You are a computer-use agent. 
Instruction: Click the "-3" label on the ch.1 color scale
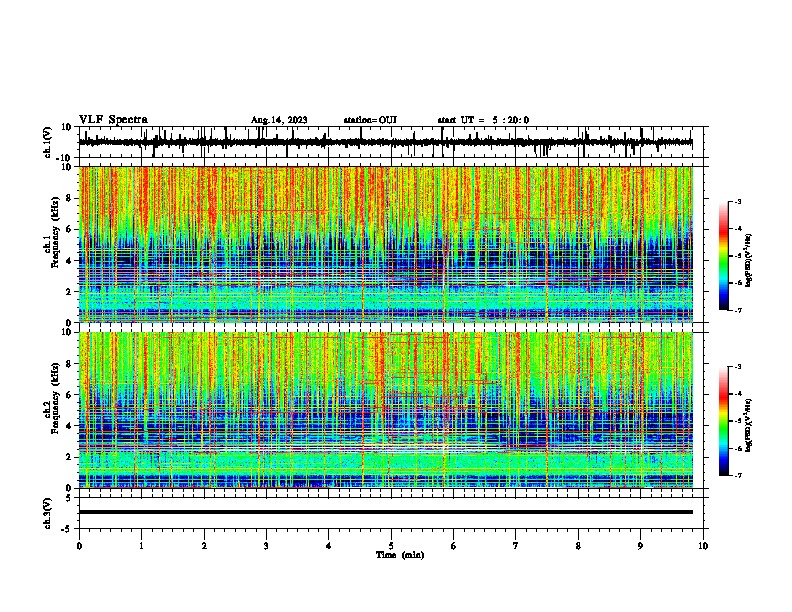click(738, 201)
